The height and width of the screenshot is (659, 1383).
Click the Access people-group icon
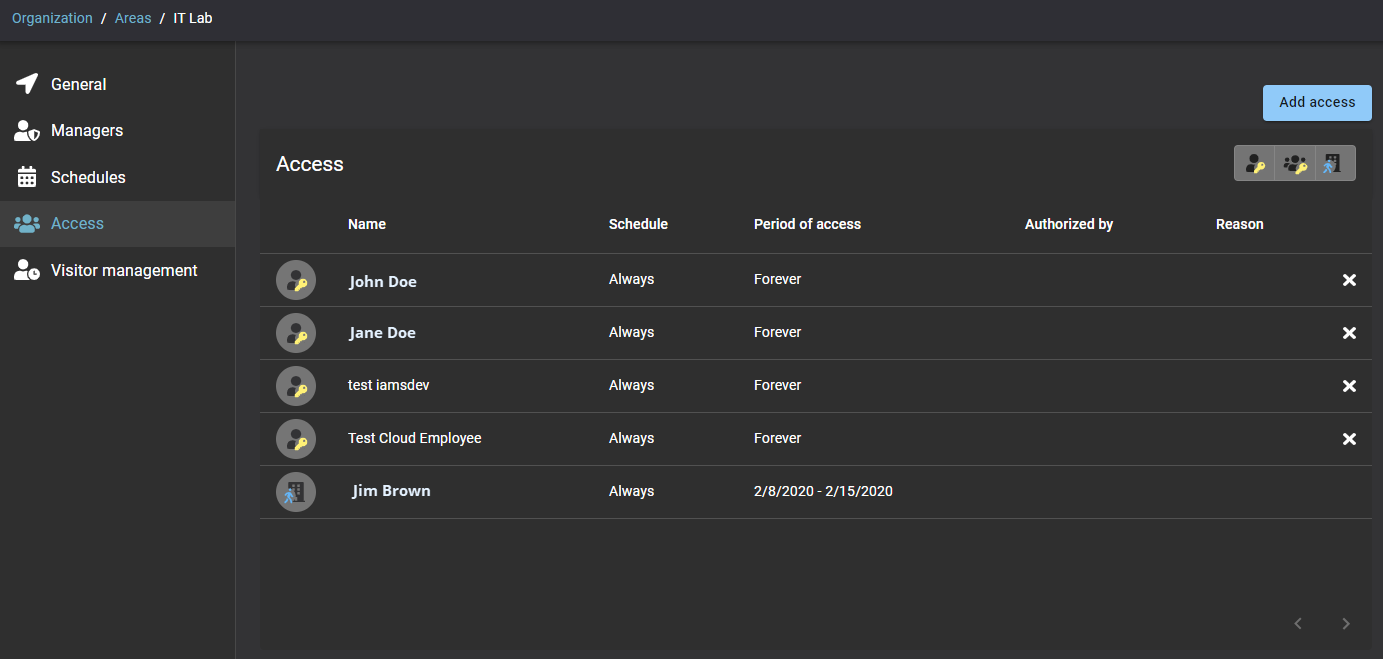click(27, 224)
